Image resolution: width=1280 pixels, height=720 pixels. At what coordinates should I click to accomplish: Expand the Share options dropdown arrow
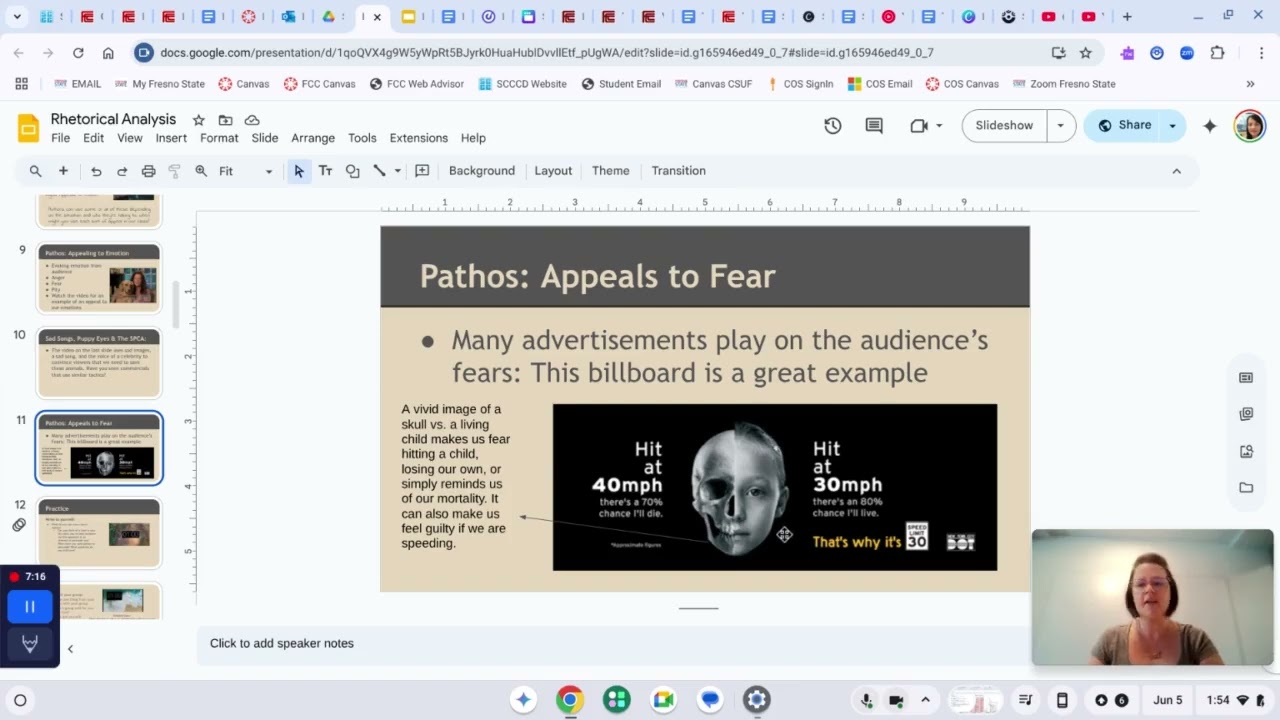click(1172, 125)
